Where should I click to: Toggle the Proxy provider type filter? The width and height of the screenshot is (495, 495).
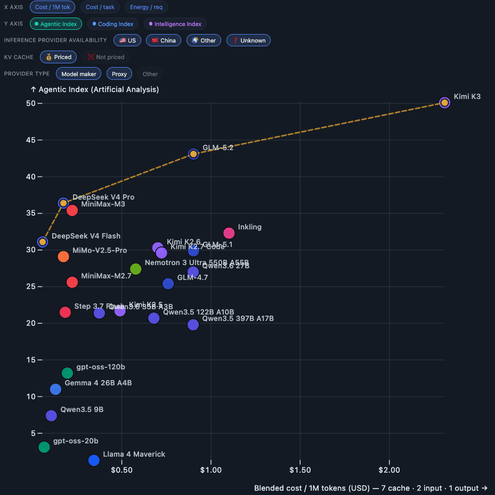[x=119, y=74]
